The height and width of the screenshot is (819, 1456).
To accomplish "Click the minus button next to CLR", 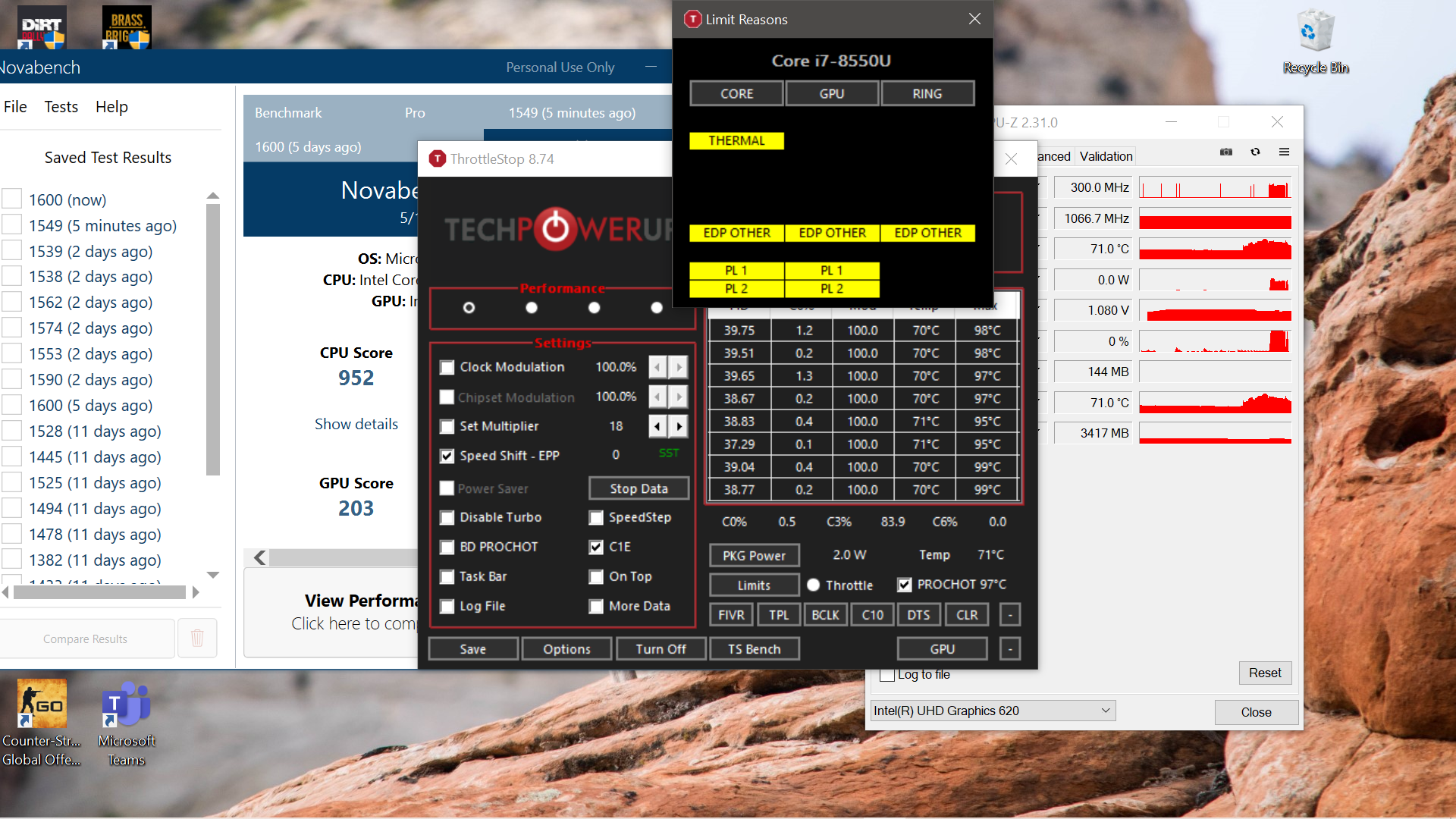I will click(1010, 615).
